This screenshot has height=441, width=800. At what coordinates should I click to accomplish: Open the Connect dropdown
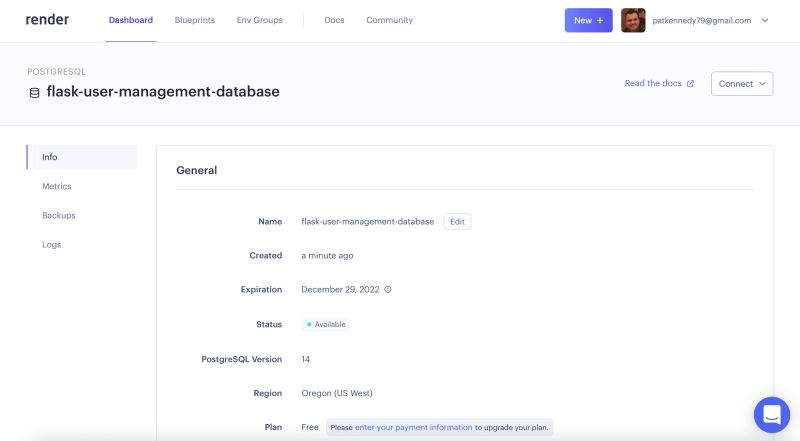(x=742, y=84)
